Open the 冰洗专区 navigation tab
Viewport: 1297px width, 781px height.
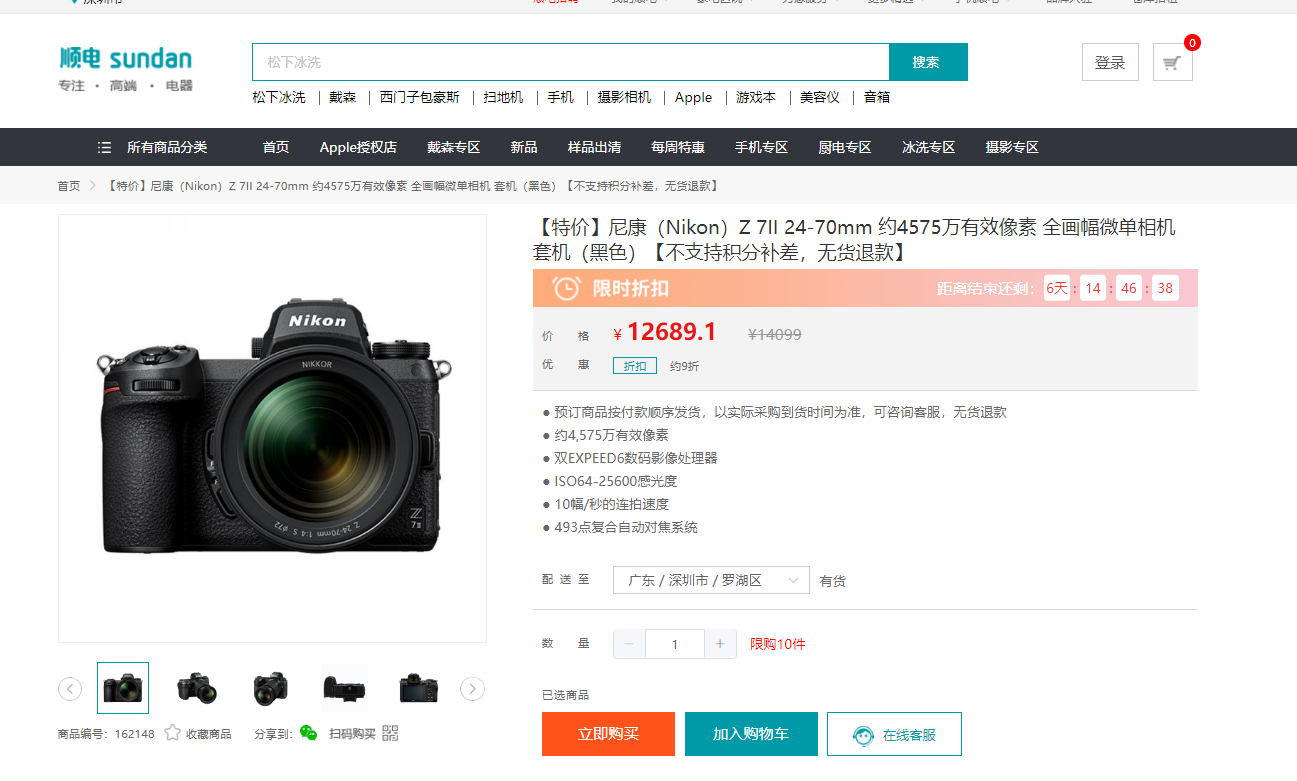point(929,147)
